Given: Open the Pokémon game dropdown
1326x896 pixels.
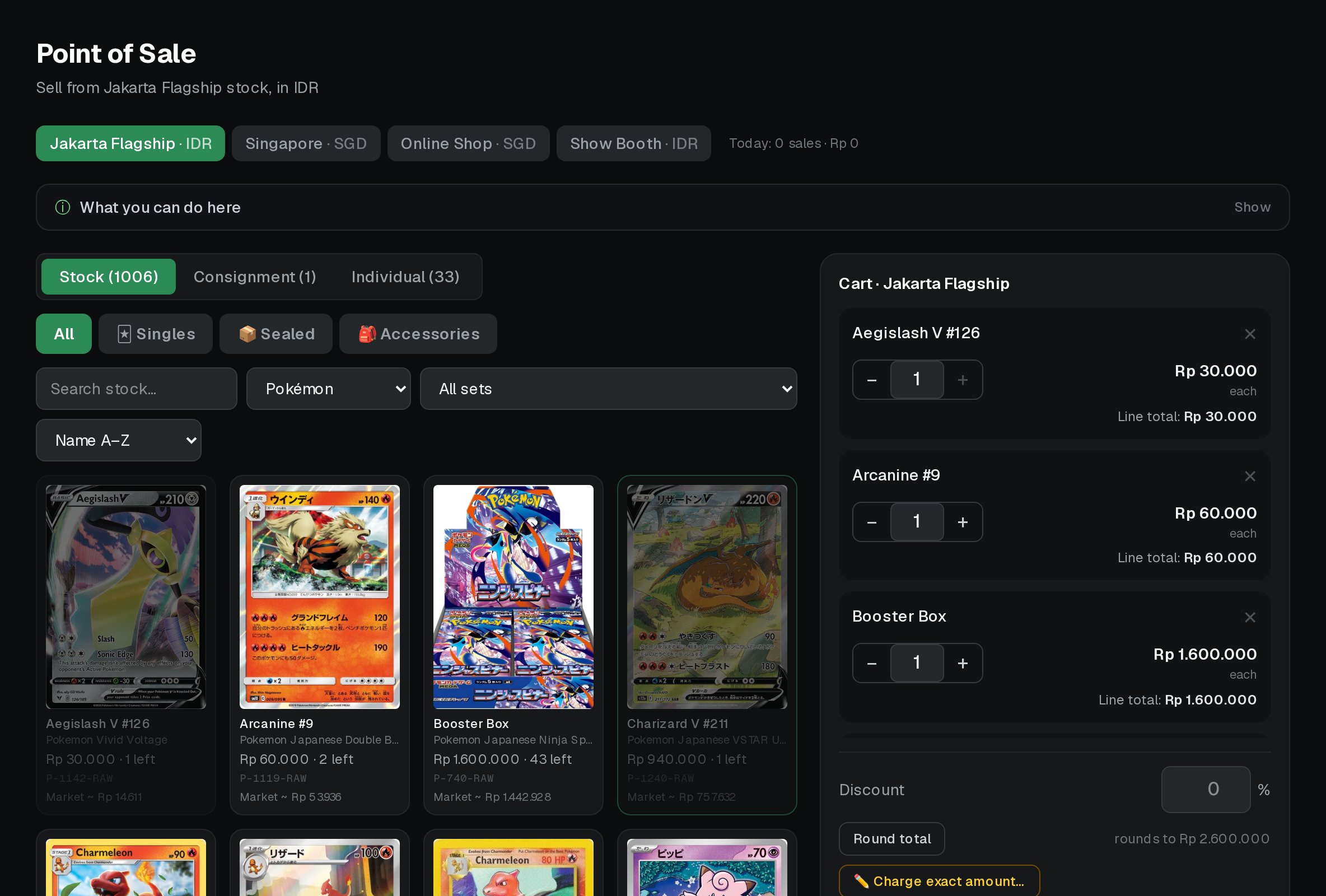Looking at the screenshot, I should (329, 389).
